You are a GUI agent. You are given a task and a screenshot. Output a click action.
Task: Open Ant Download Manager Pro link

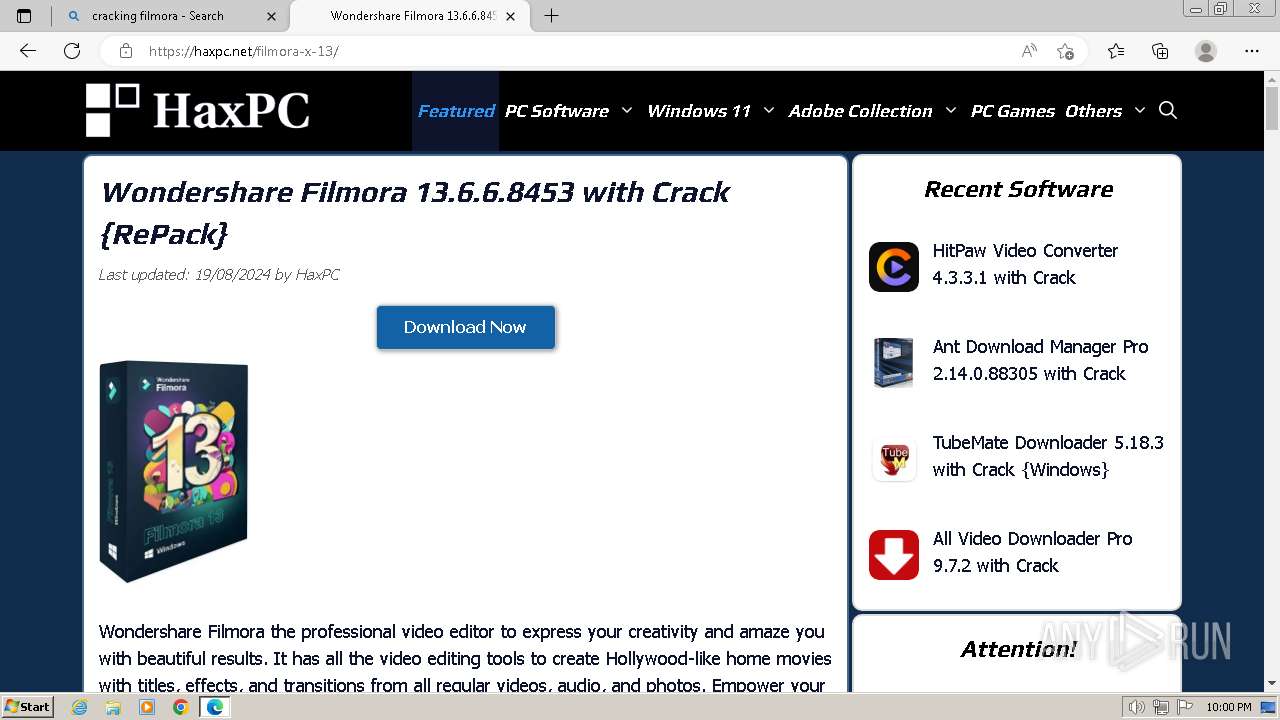pyautogui.click(x=1040, y=360)
